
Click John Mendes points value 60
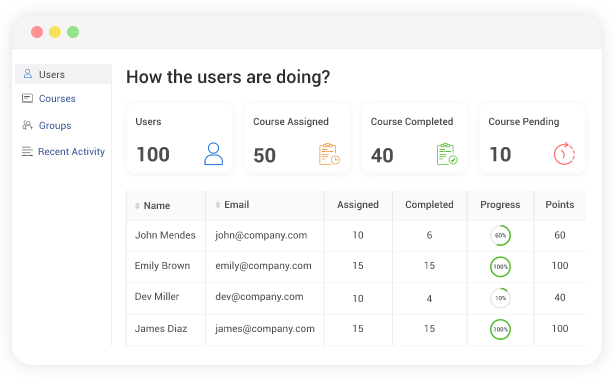560,235
